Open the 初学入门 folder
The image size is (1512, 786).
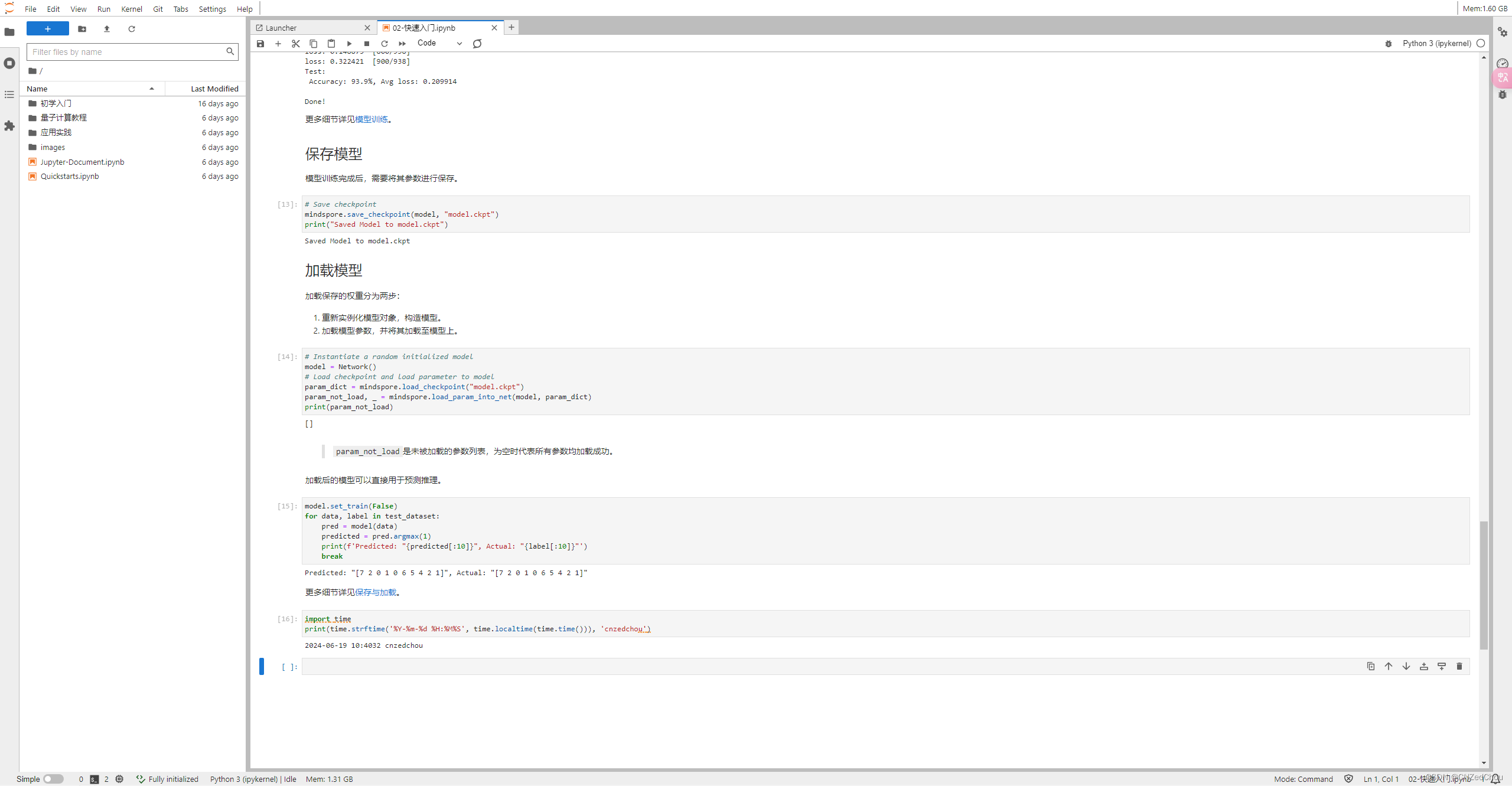[x=56, y=103]
